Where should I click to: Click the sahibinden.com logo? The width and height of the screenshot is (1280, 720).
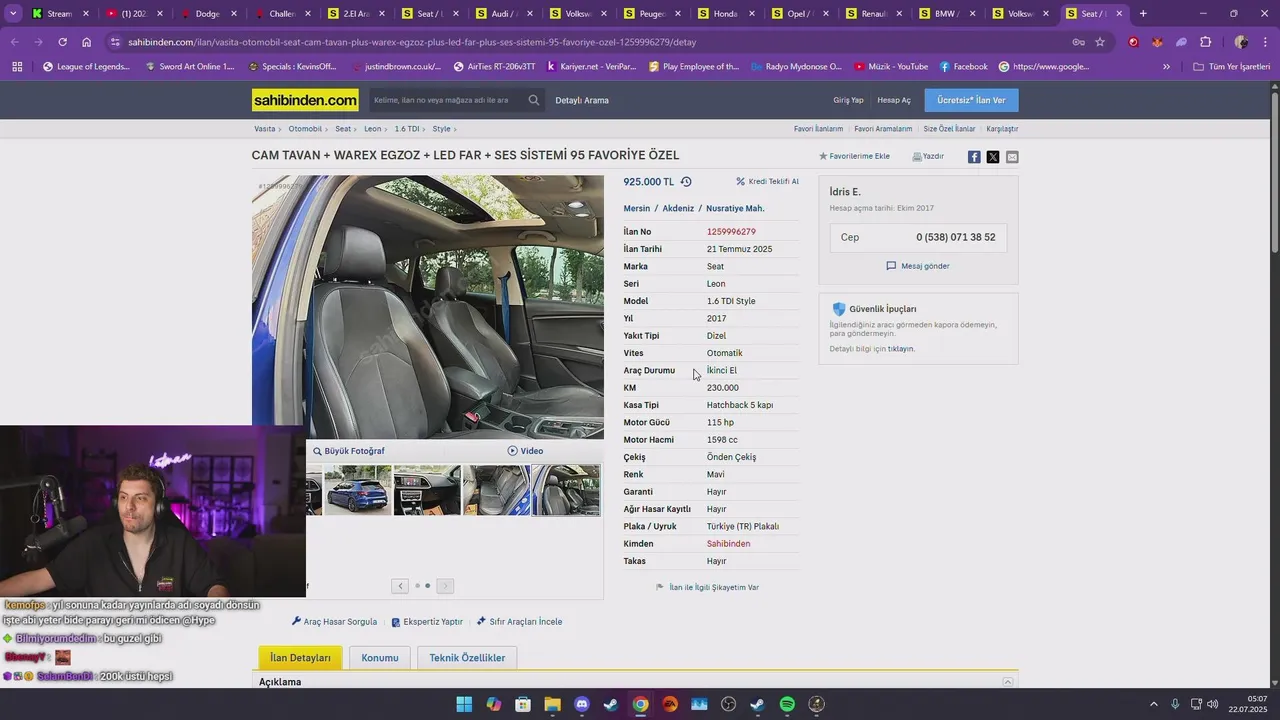[305, 100]
